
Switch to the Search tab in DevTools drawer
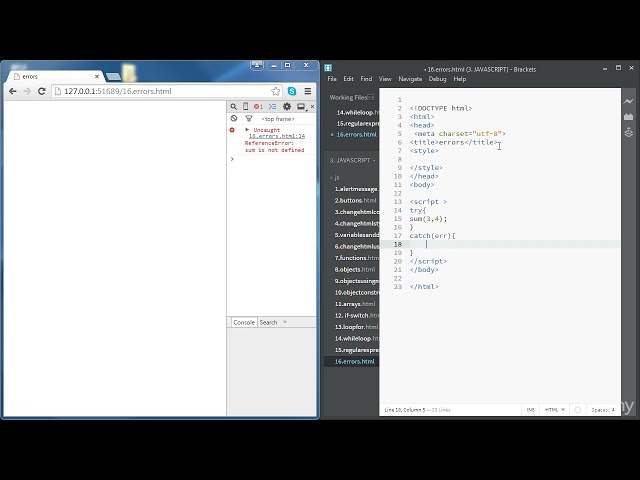click(x=268, y=322)
